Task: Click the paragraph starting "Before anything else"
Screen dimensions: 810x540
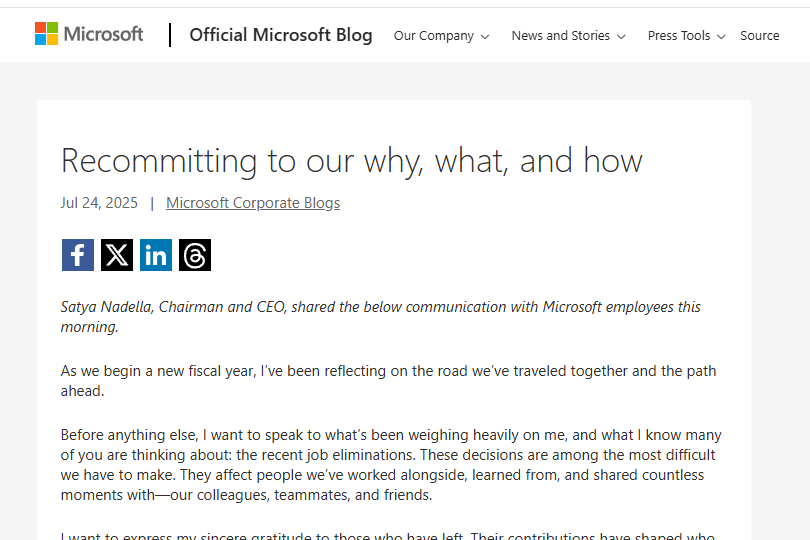Action: (x=390, y=465)
